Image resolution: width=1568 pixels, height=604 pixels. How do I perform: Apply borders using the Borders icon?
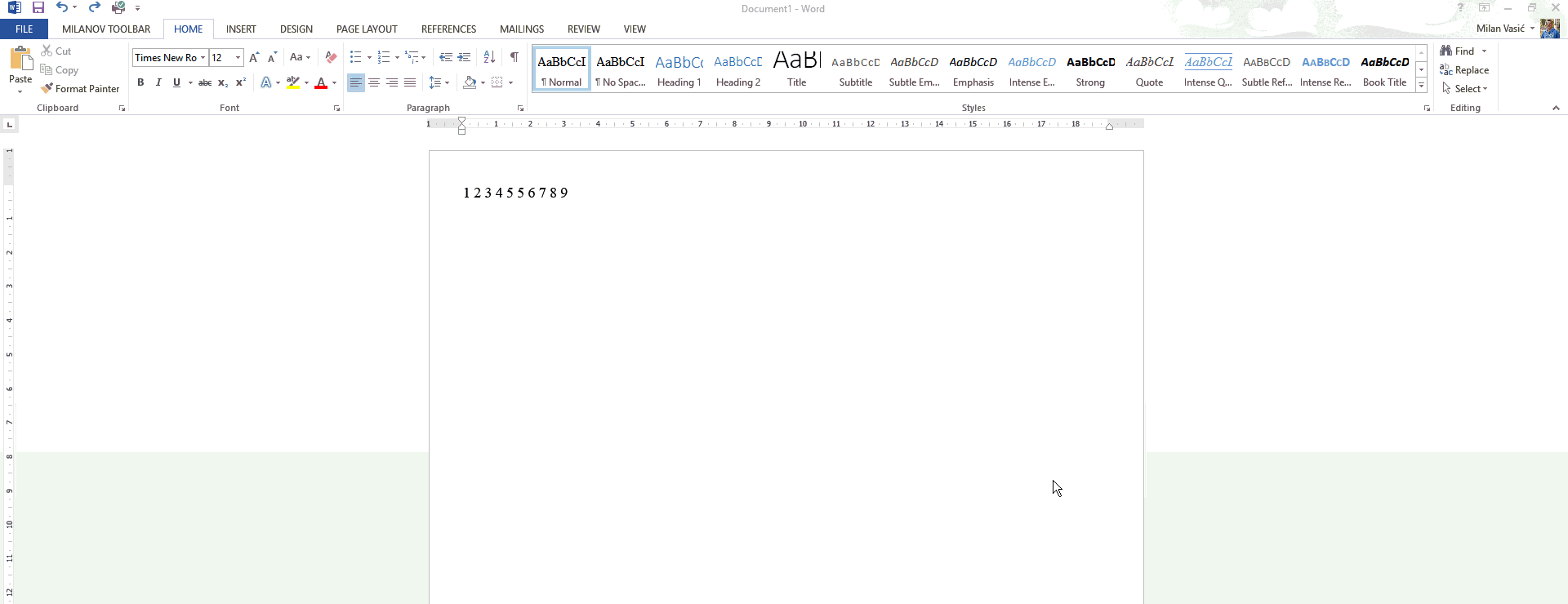pyautogui.click(x=497, y=82)
